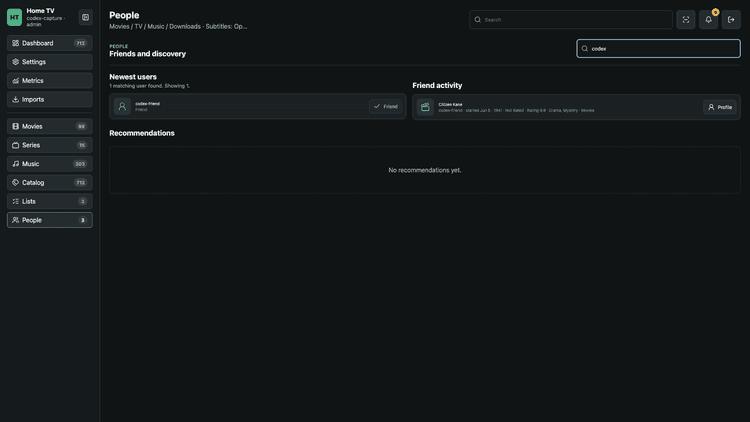Click the Music note icon
The image size is (750, 422).
pos(15,164)
